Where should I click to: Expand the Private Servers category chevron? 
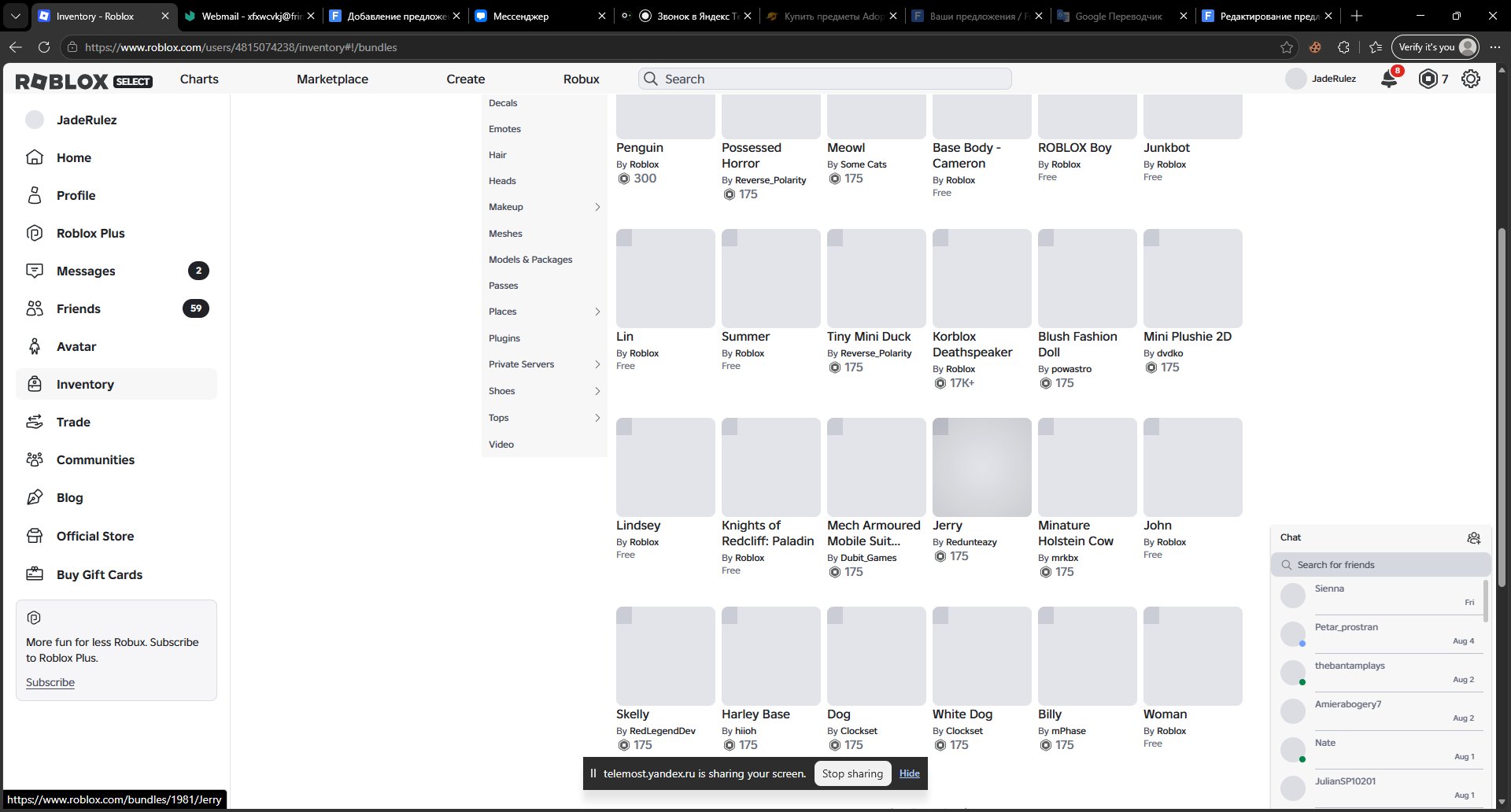click(597, 364)
